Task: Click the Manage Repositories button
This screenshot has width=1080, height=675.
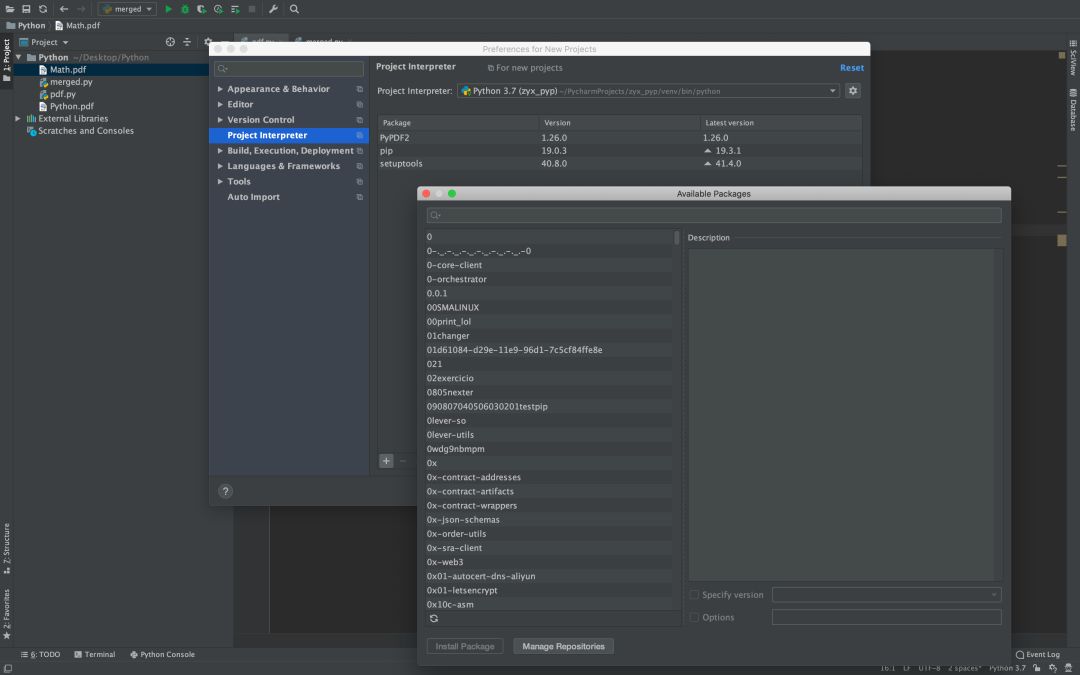Action: coord(563,646)
